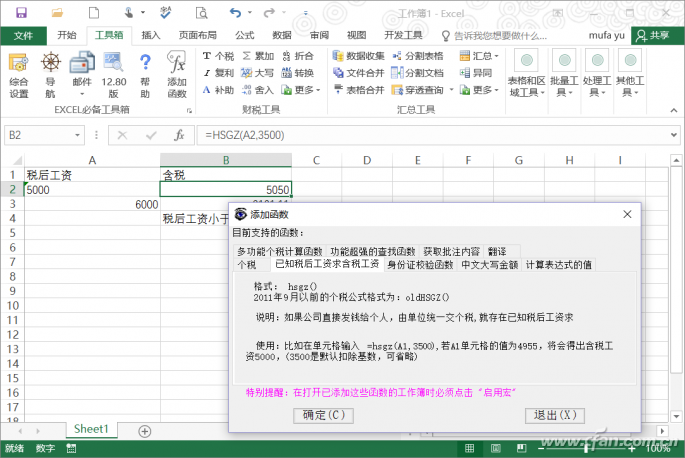Switch to 数据 ribbon tab

[282, 35]
